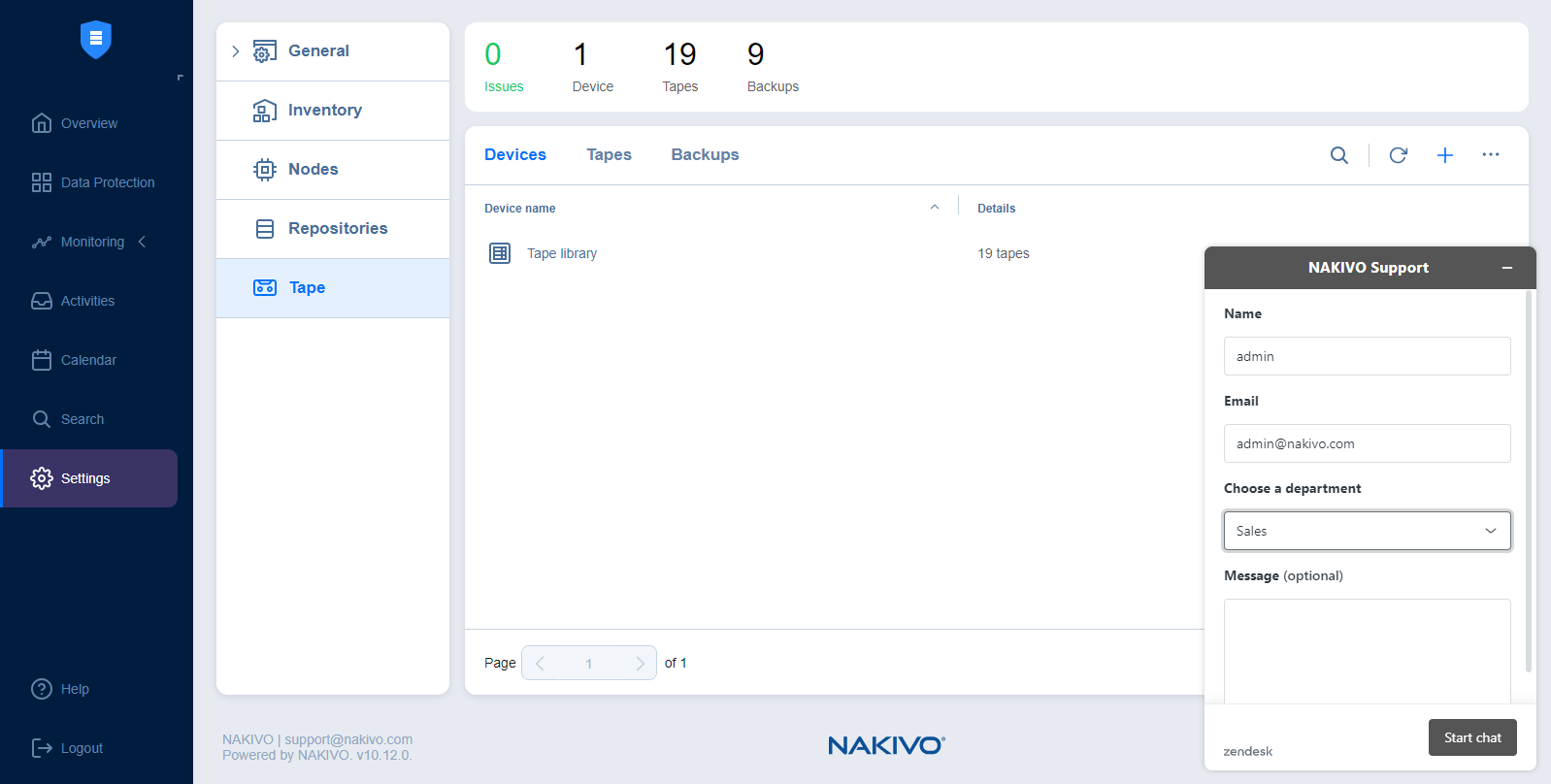
Task: Click the Tape library device icon
Action: tap(500, 253)
